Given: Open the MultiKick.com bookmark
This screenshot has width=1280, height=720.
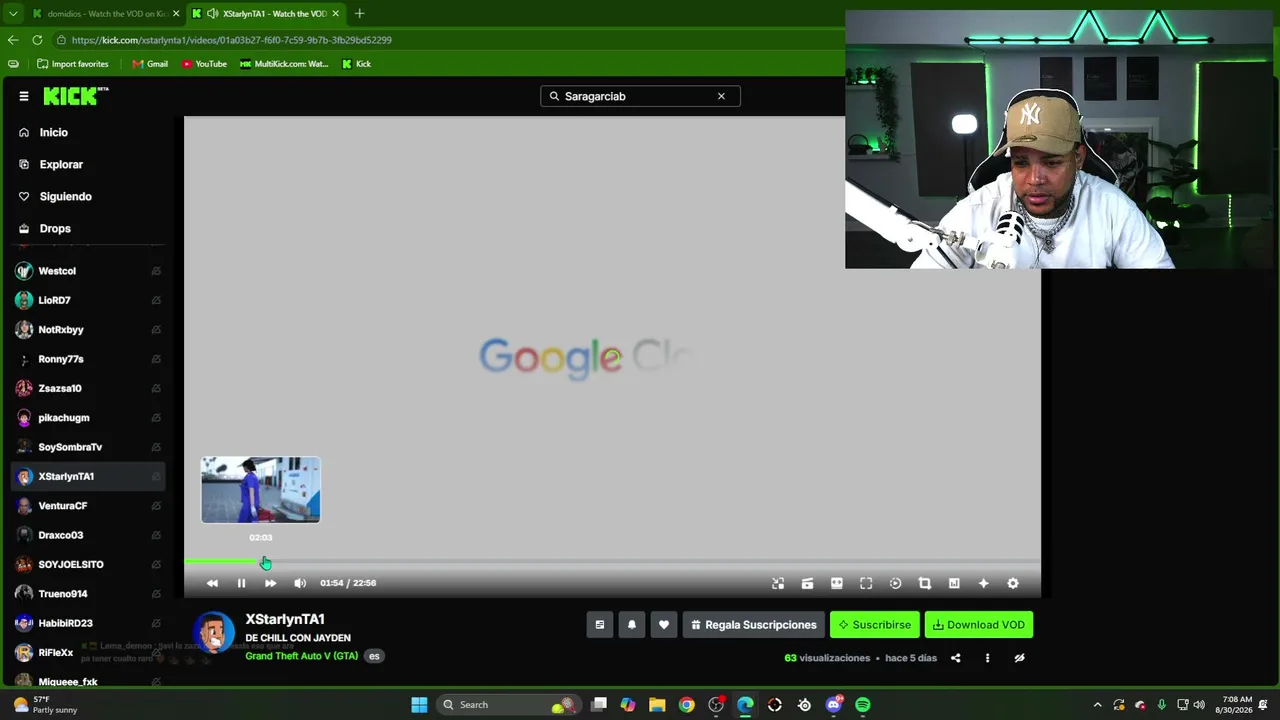Looking at the screenshot, I should pos(283,64).
